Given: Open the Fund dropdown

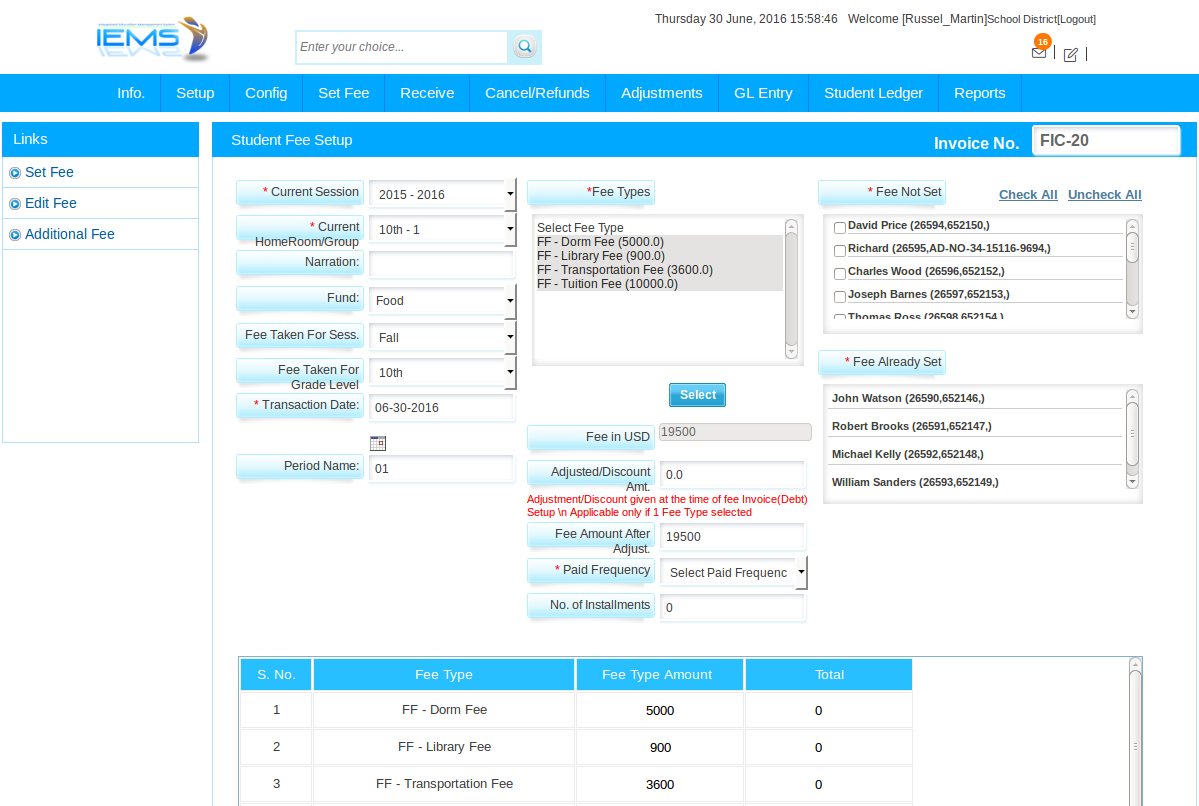Looking at the screenshot, I should (443, 301).
